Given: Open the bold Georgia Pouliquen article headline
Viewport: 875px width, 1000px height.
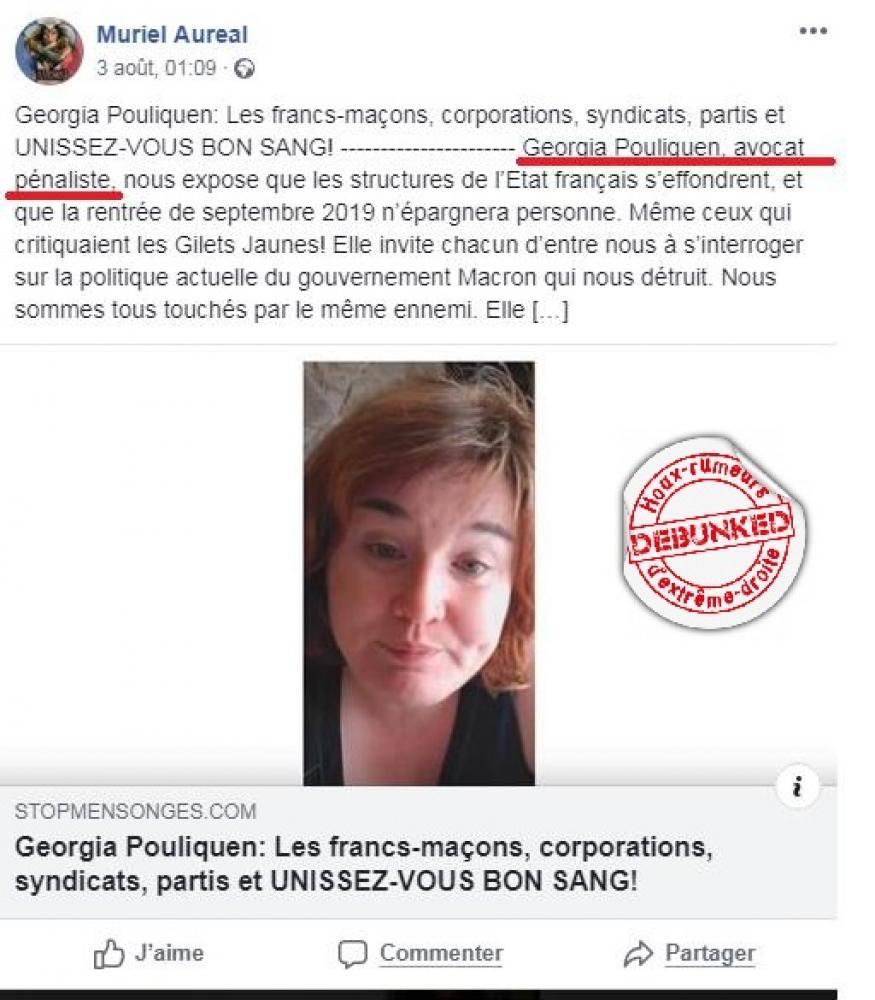Looking at the screenshot, I should [x=364, y=864].
